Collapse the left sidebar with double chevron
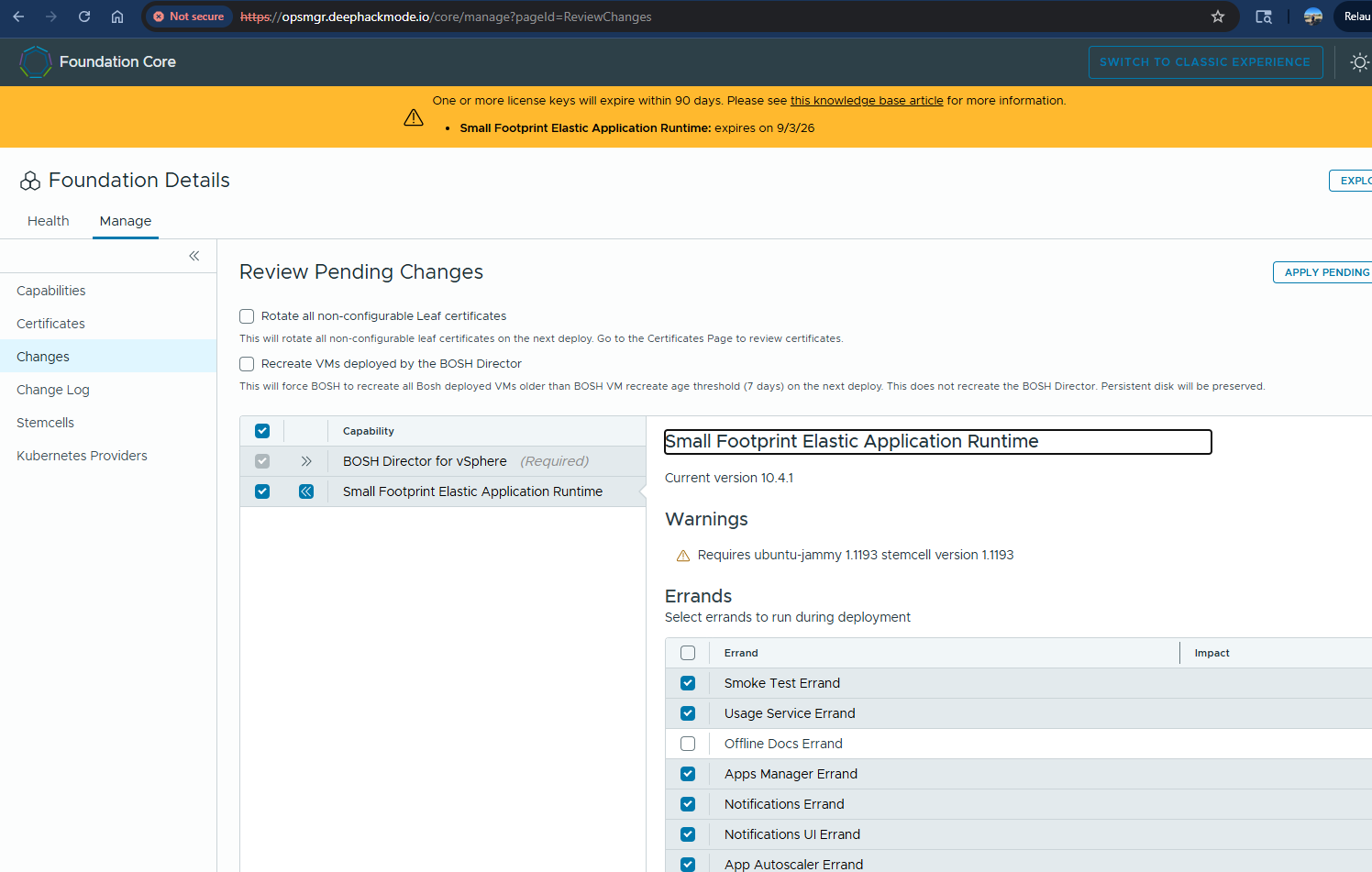The width and height of the screenshot is (1372, 872). [x=194, y=256]
